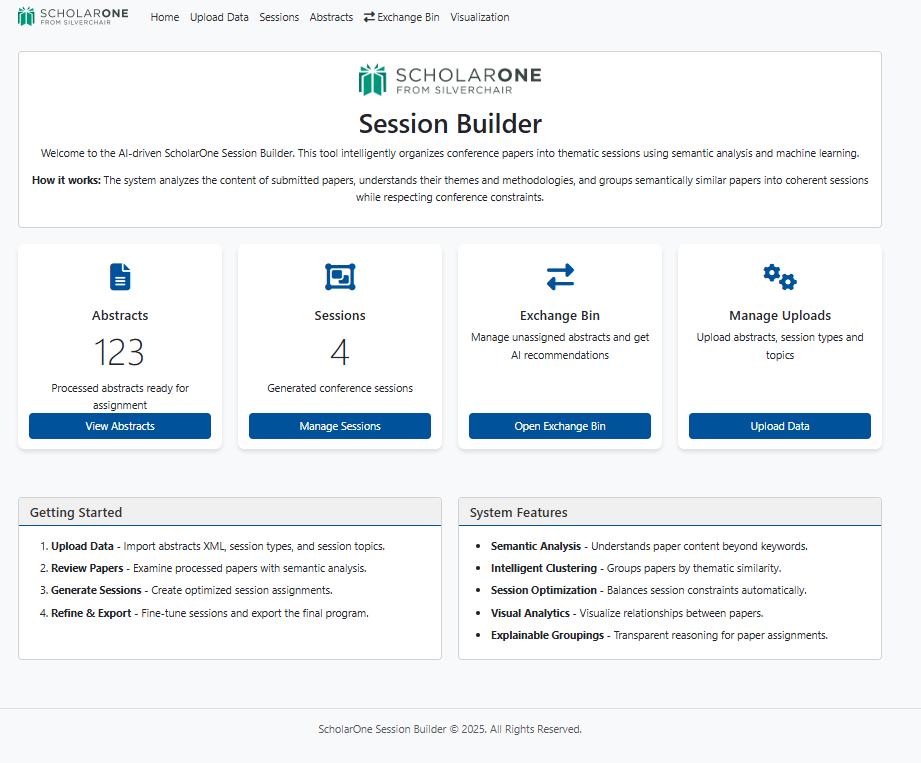Click the Session Builder heading
The height and width of the screenshot is (763, 921).
(x=450, y=124)
